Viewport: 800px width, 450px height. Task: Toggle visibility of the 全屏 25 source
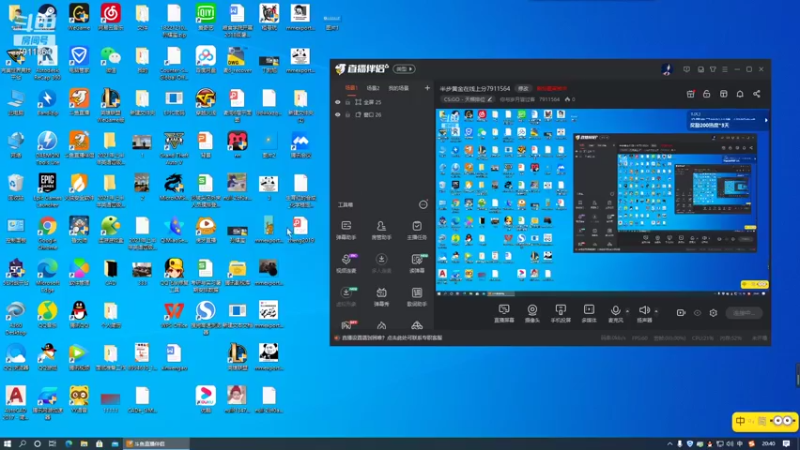pos(337,102)
